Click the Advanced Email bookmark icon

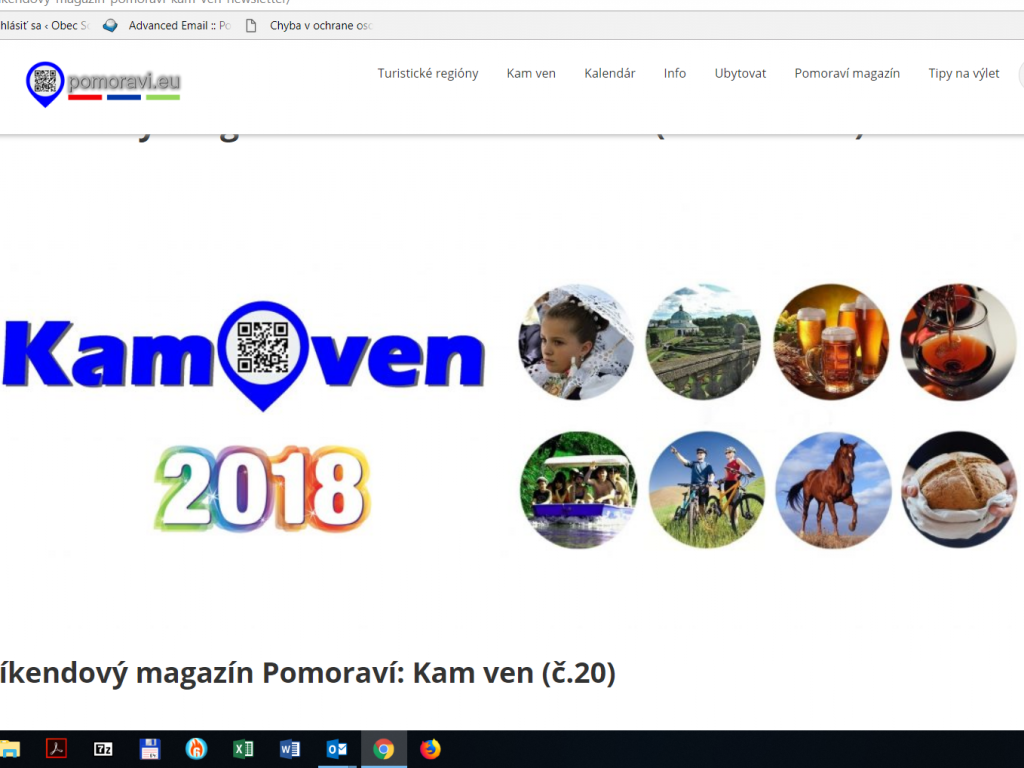point(110,25)
